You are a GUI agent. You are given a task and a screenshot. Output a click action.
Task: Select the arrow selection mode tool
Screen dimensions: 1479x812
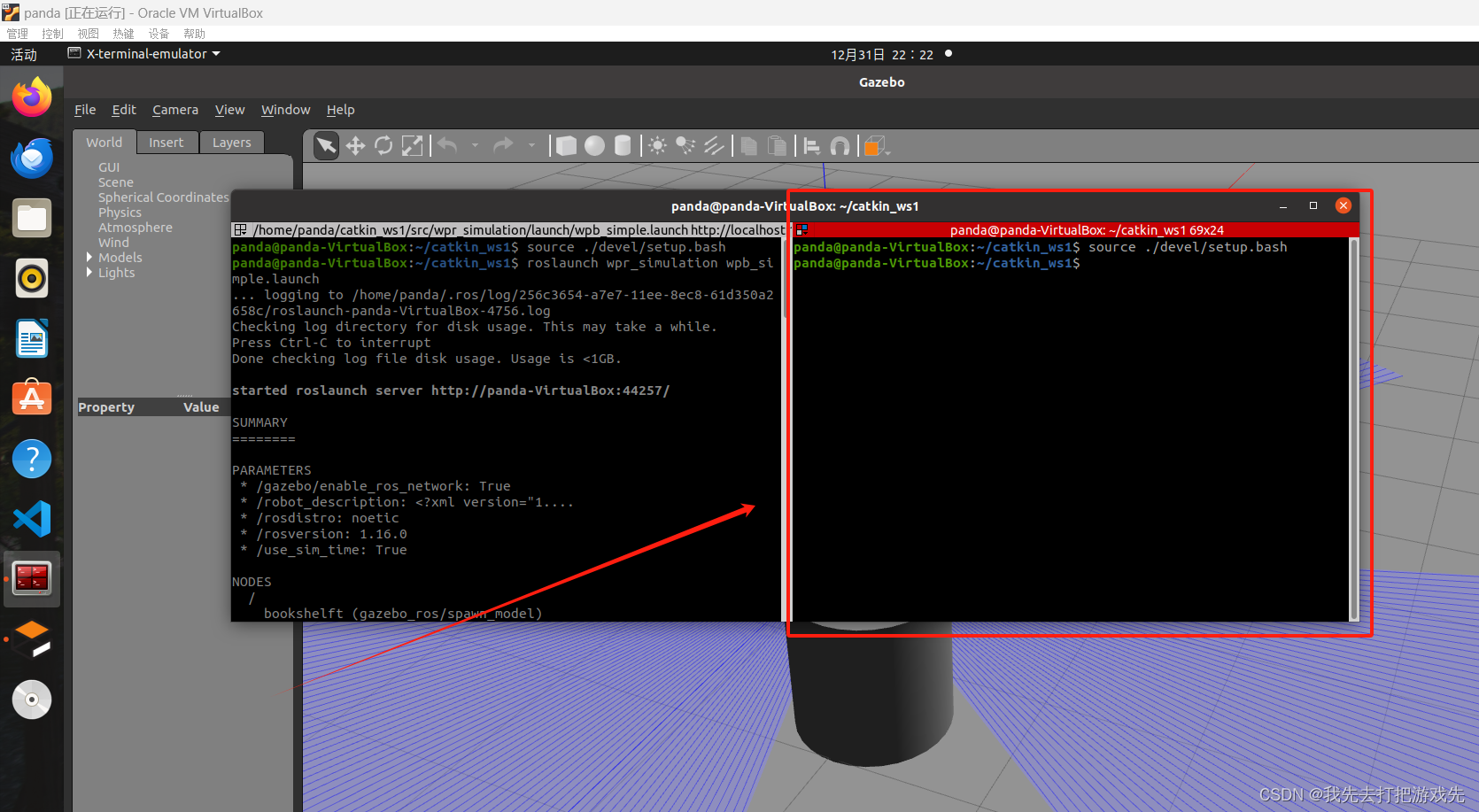pos(326,145)
